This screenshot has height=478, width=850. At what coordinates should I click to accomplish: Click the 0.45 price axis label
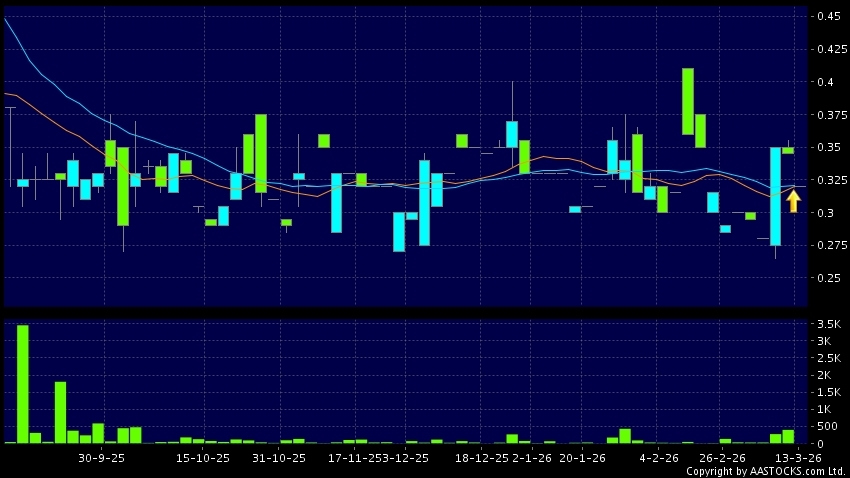[827, 16]
